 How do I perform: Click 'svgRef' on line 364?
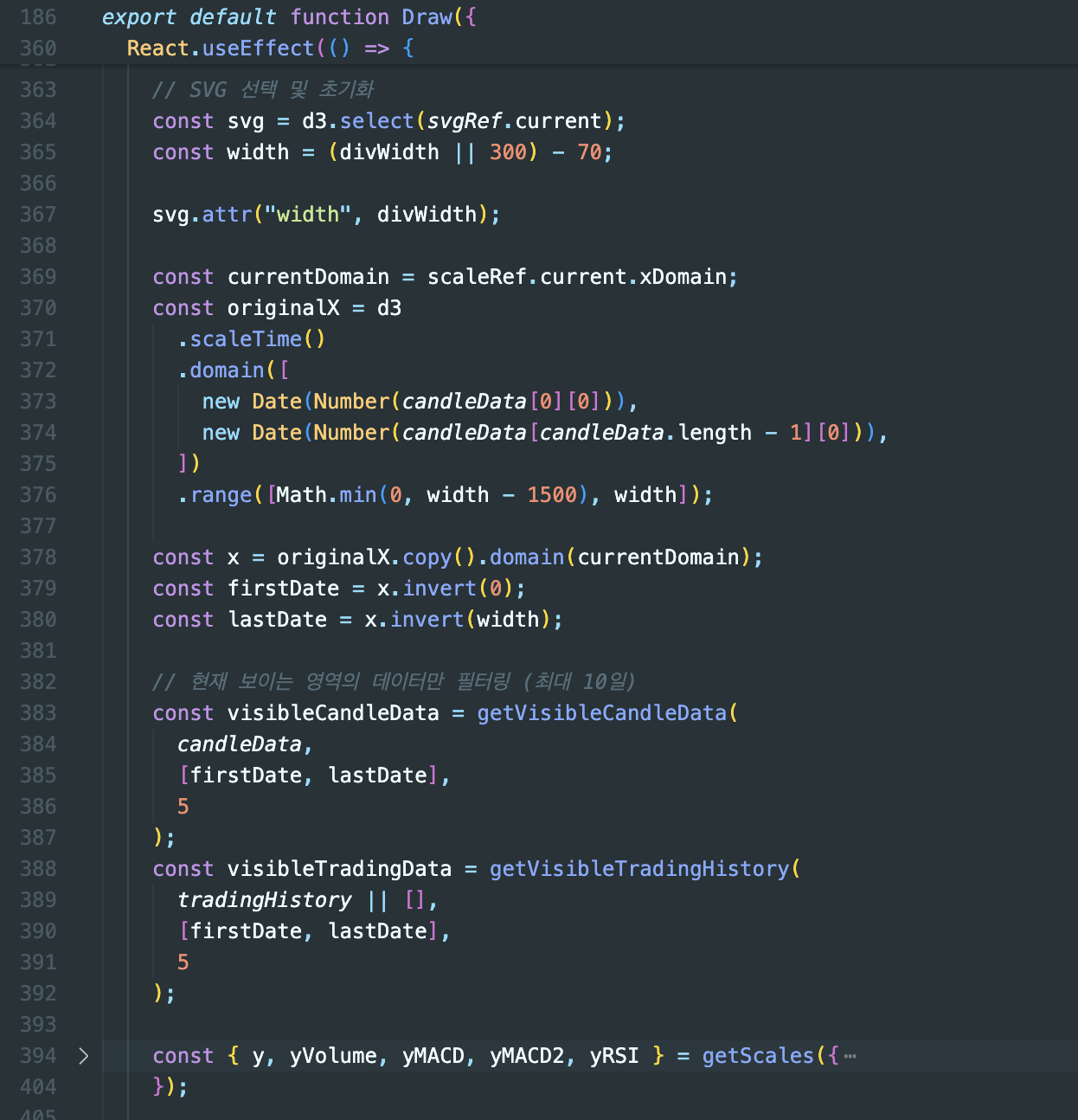(465, 120)
